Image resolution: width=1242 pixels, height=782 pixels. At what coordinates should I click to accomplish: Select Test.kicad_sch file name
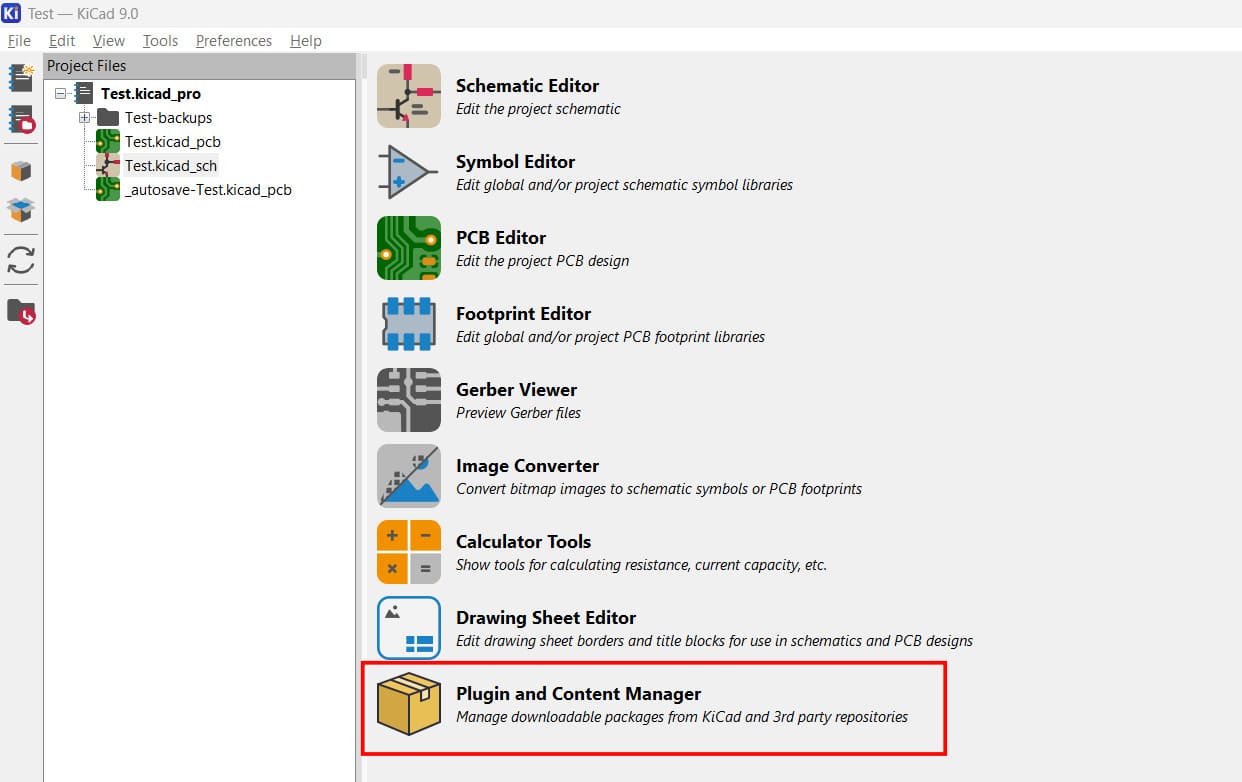pyautogui.click(x=170, y=165)
